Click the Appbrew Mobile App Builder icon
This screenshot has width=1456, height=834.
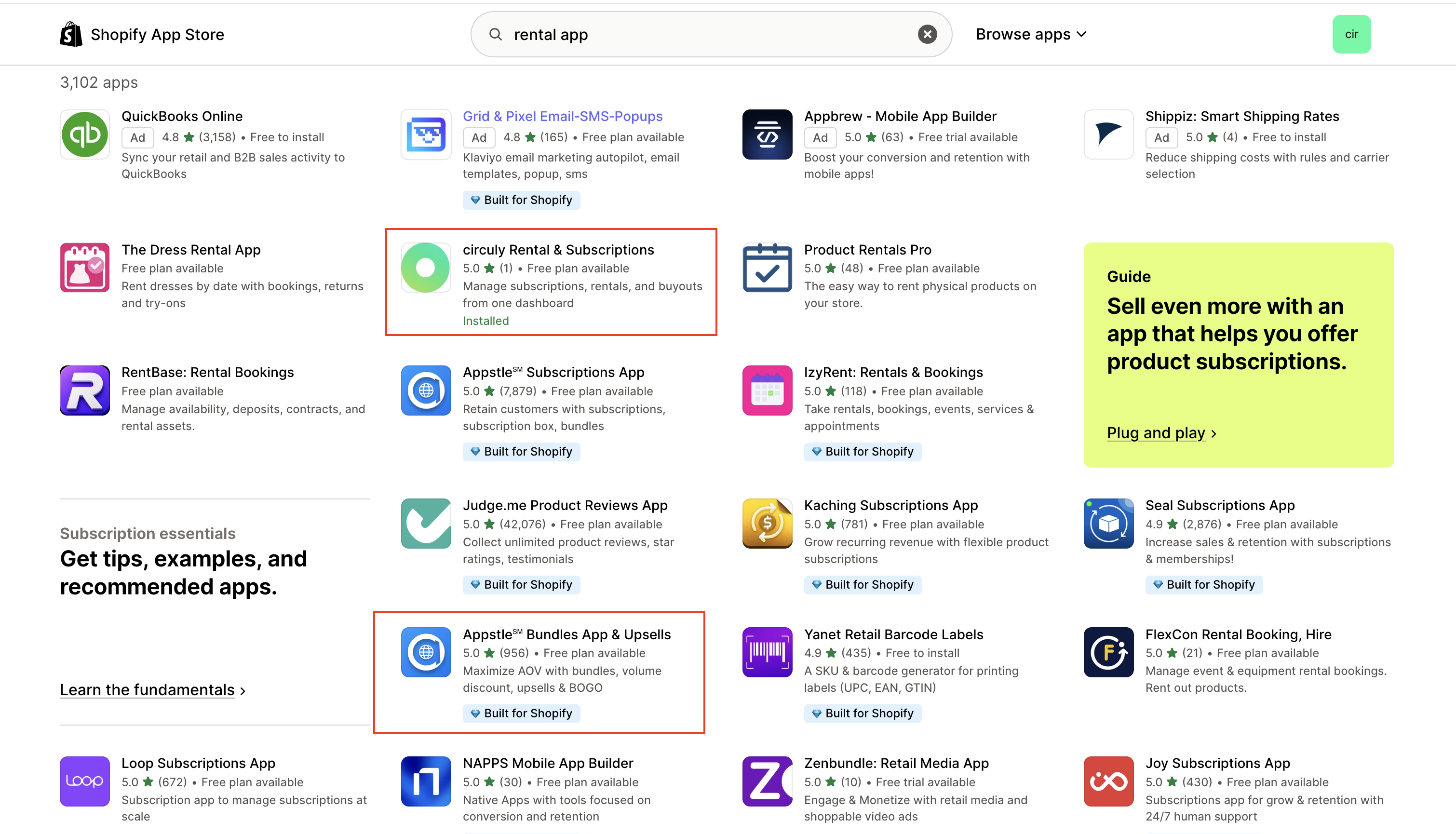pyautogui.click(x=767, y=135)
